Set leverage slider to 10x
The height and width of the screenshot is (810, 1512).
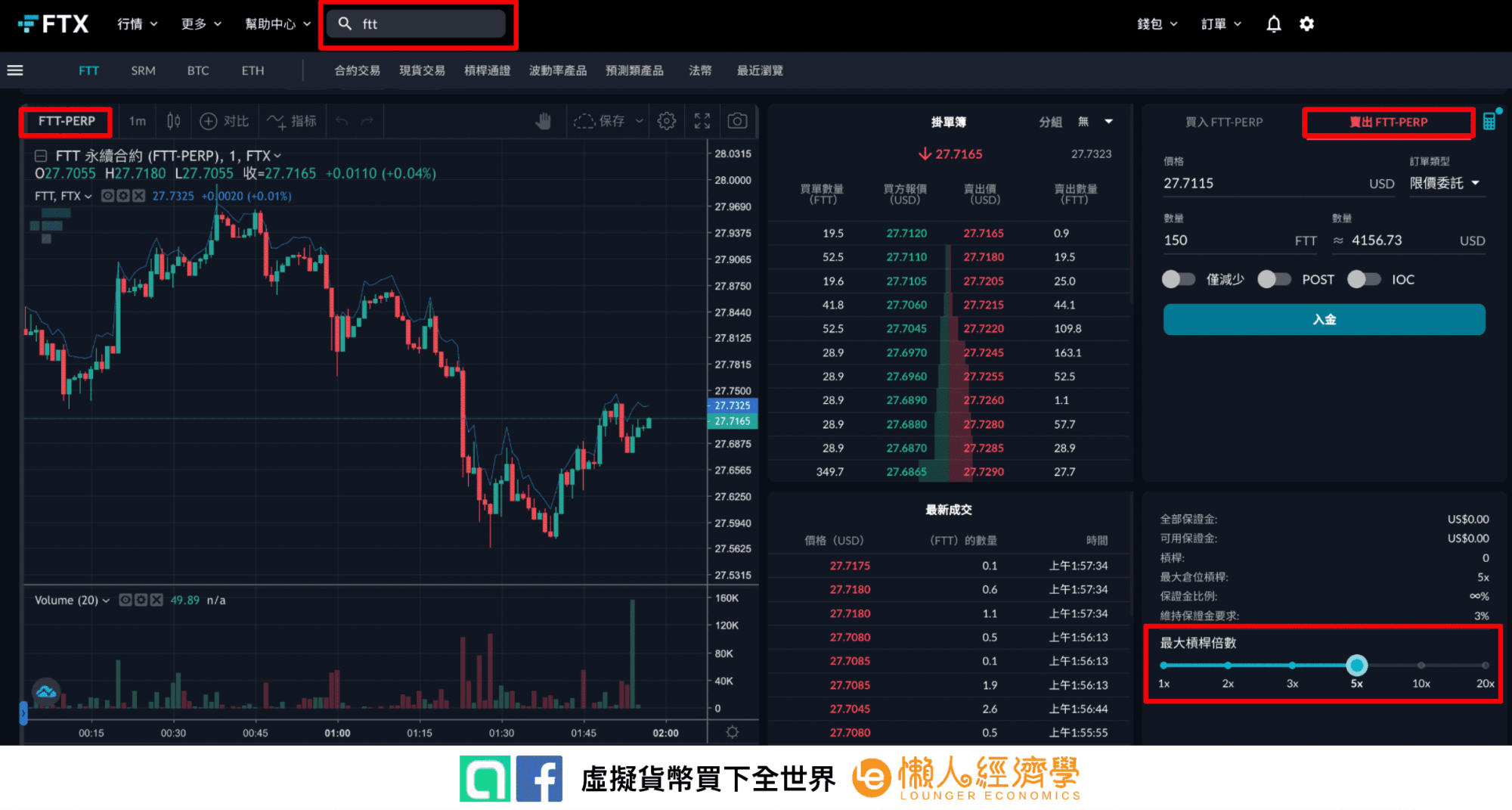coord(1421,666)
